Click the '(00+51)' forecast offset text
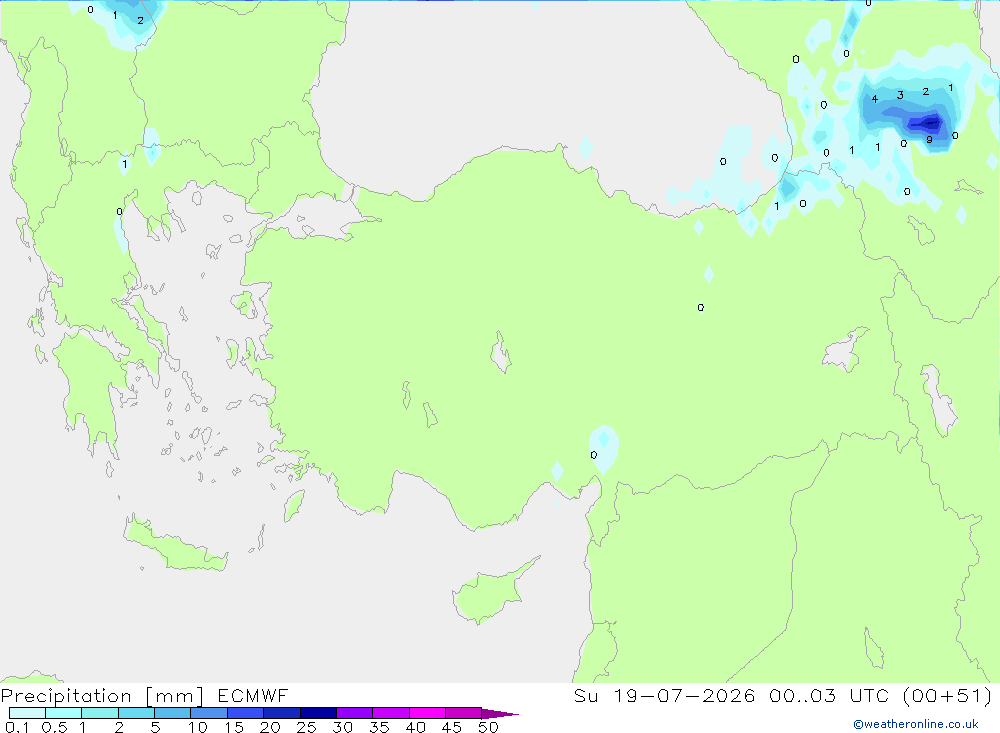 pyautogui.click(x=948, y=696)
